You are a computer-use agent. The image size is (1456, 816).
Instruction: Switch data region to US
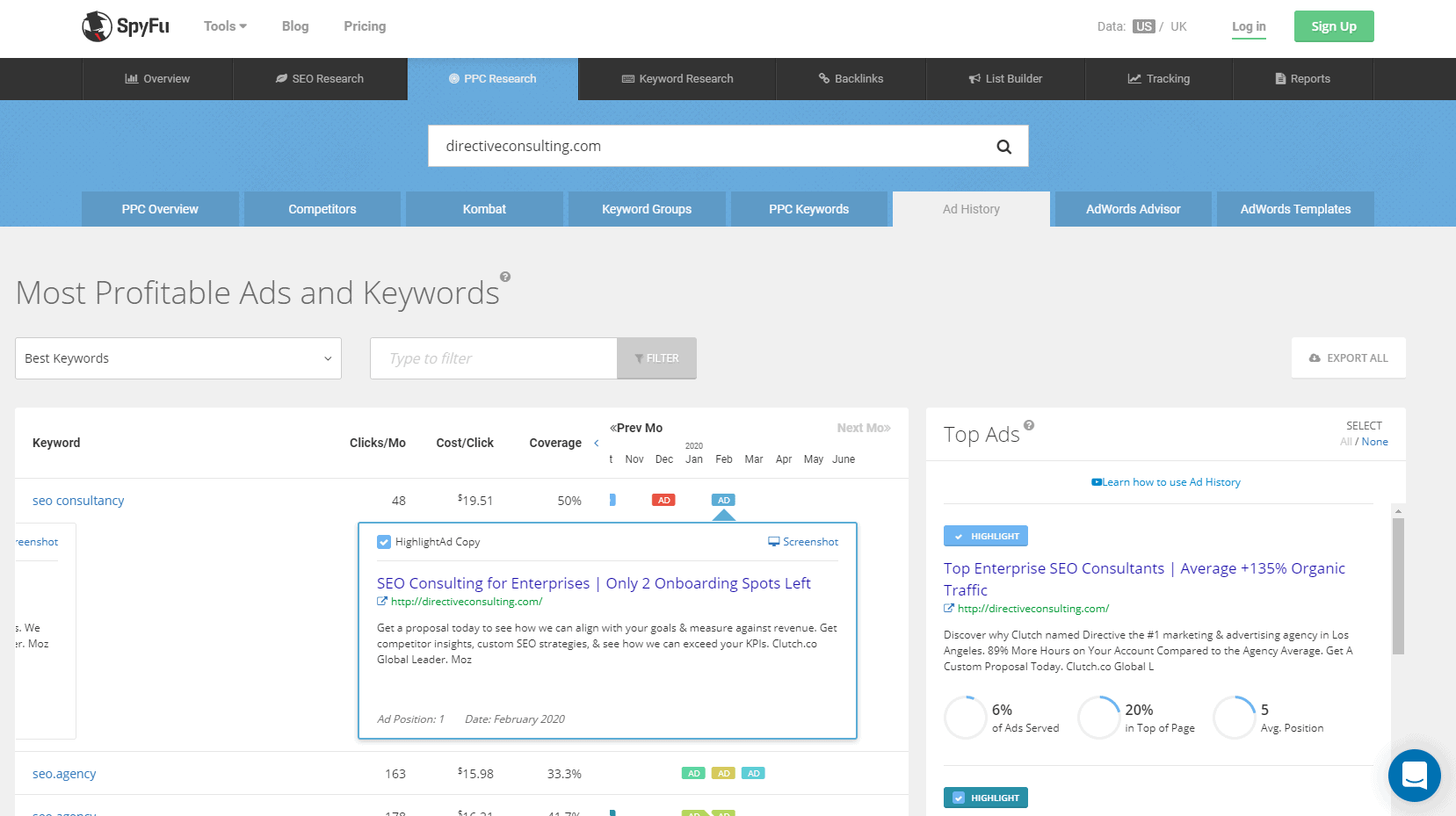(1143, 26)
